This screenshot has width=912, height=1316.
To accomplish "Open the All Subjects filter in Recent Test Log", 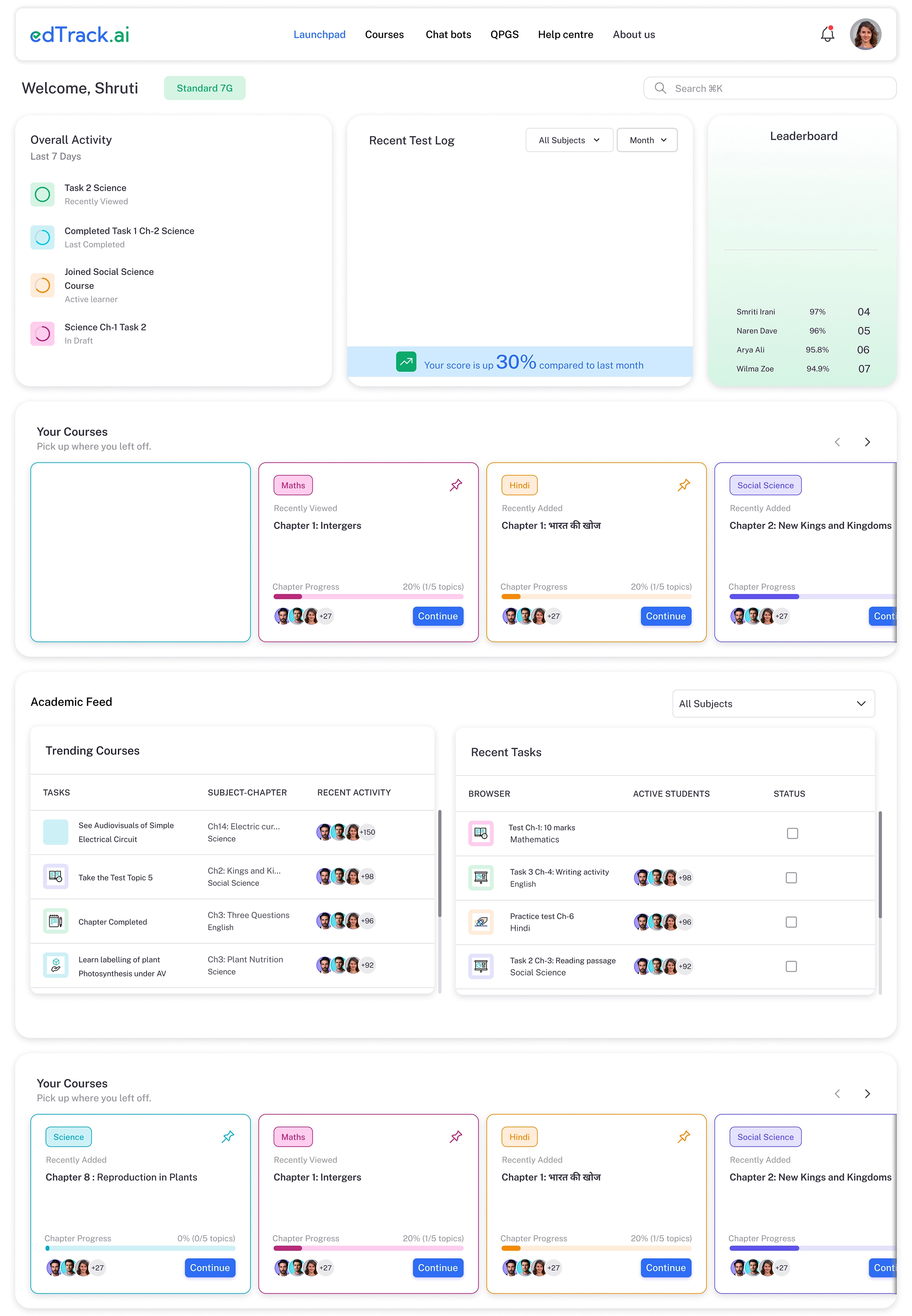I will point(569,140).
